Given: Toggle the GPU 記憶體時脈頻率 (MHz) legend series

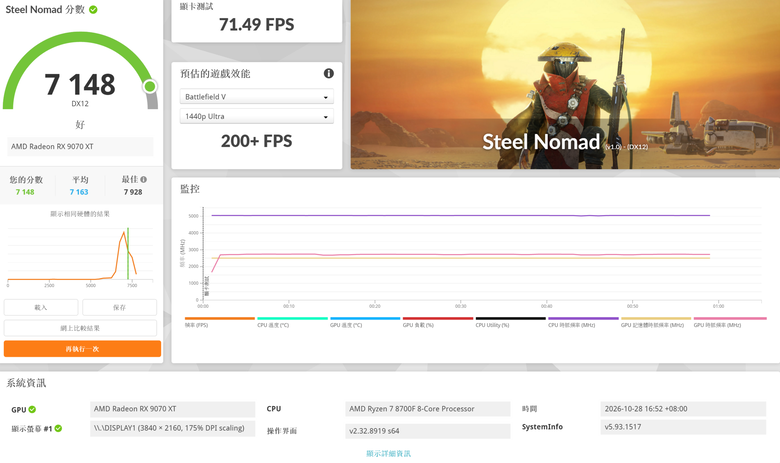Looking at the screenshot, I should click(656, 322).
